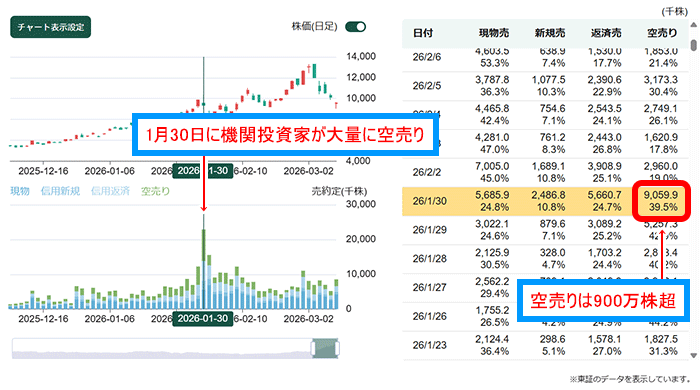Click the table scrollbar thumb

point(693,45)
